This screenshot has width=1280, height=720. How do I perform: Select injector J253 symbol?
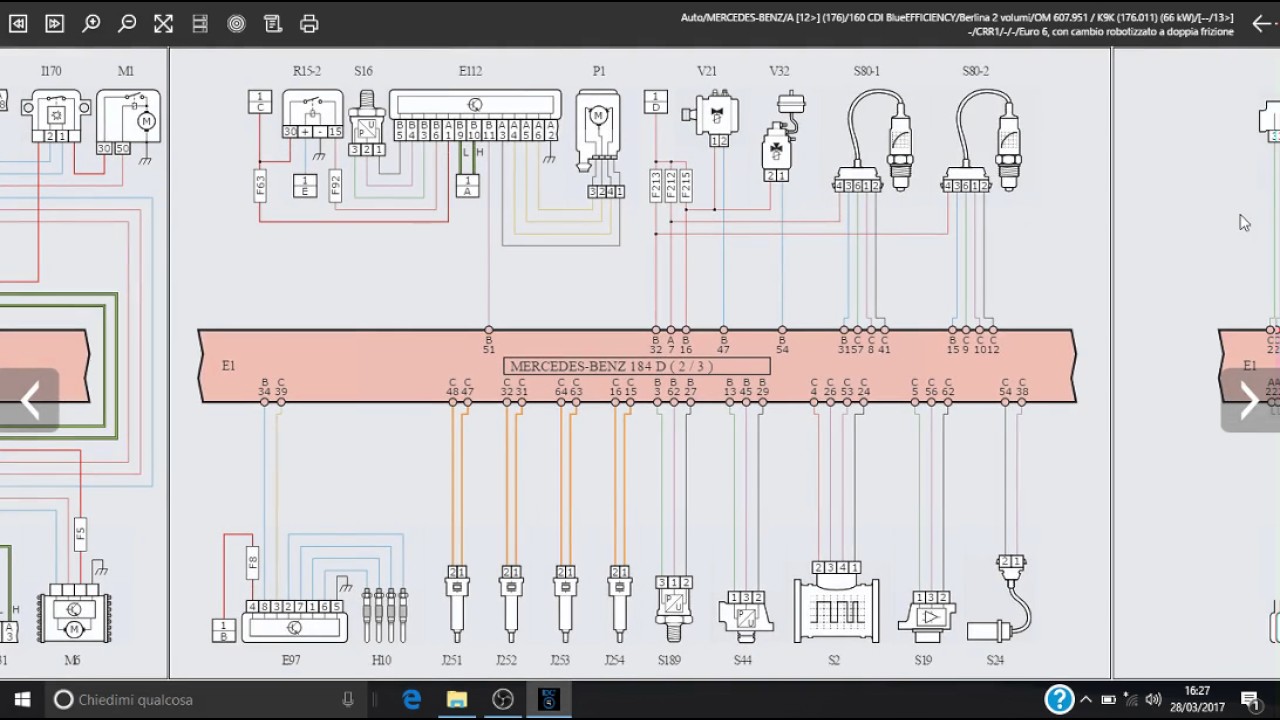(565, 604)
